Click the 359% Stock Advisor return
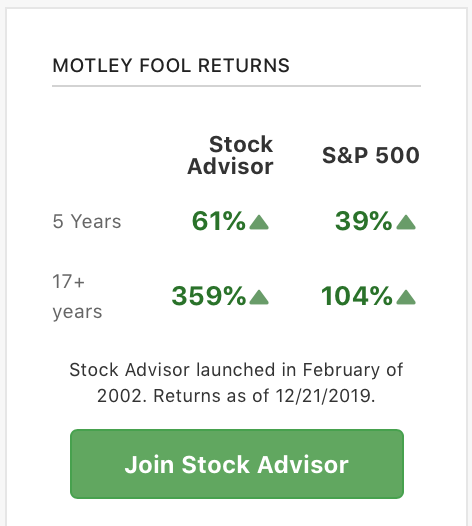The height and width of the screenshot is (526, 472). [x=209, y=296]
